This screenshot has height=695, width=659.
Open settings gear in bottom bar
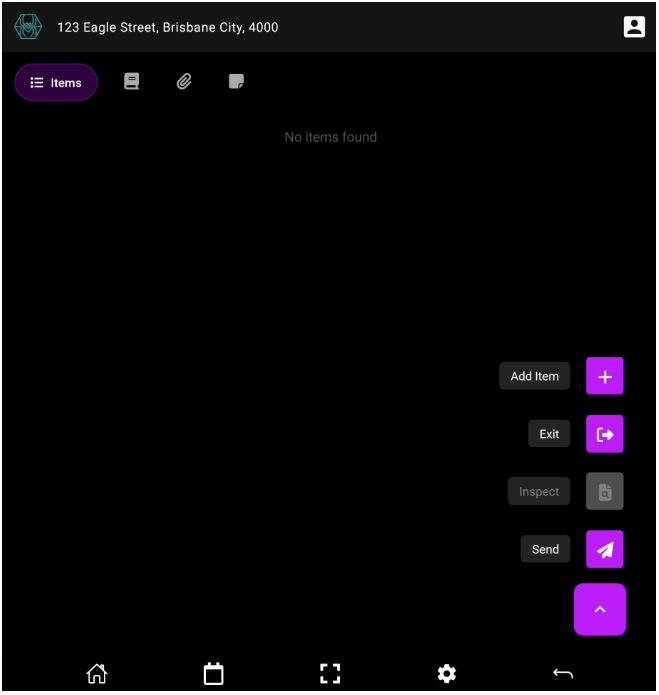coord(447,674)
